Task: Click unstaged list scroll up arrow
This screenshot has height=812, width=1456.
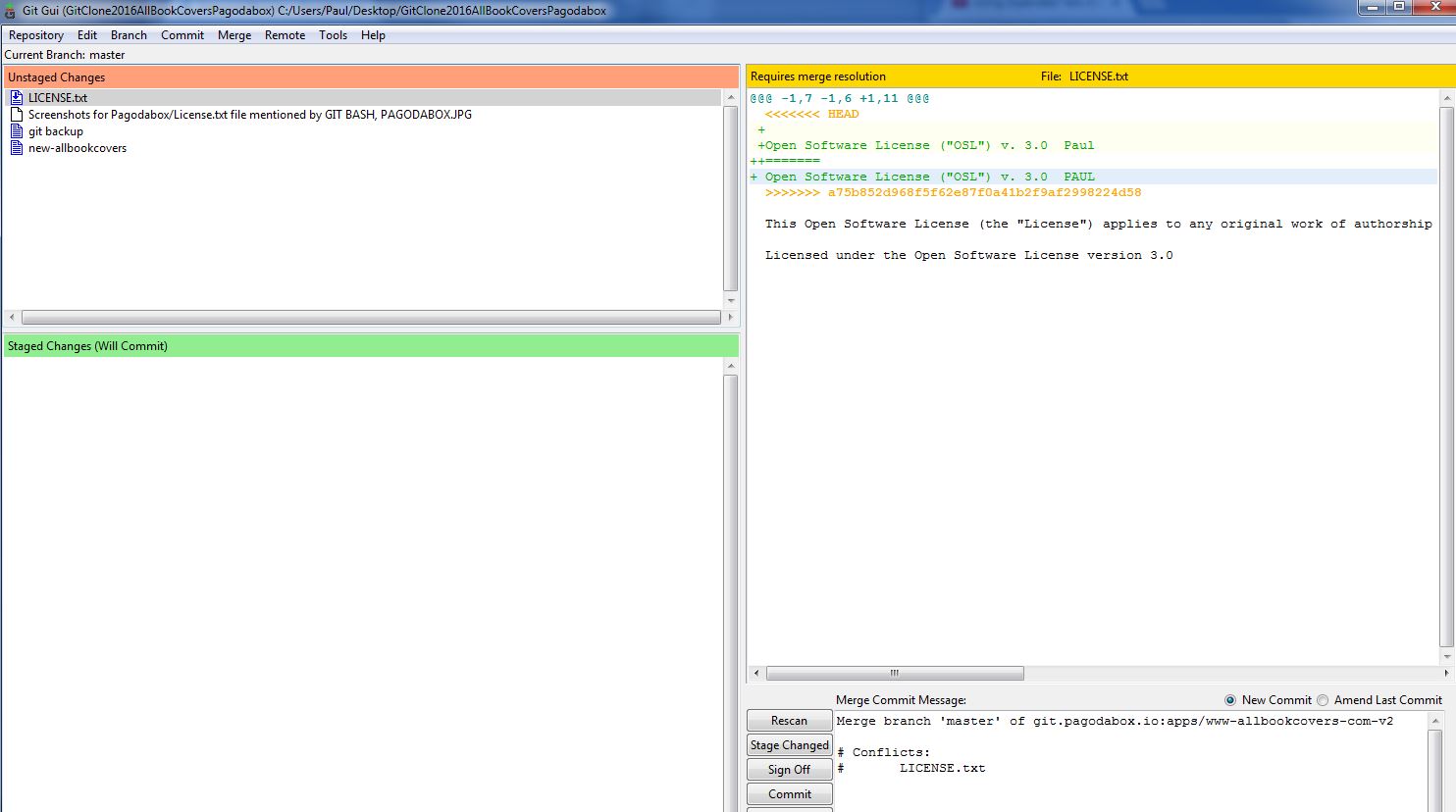Action: [730, 98]
